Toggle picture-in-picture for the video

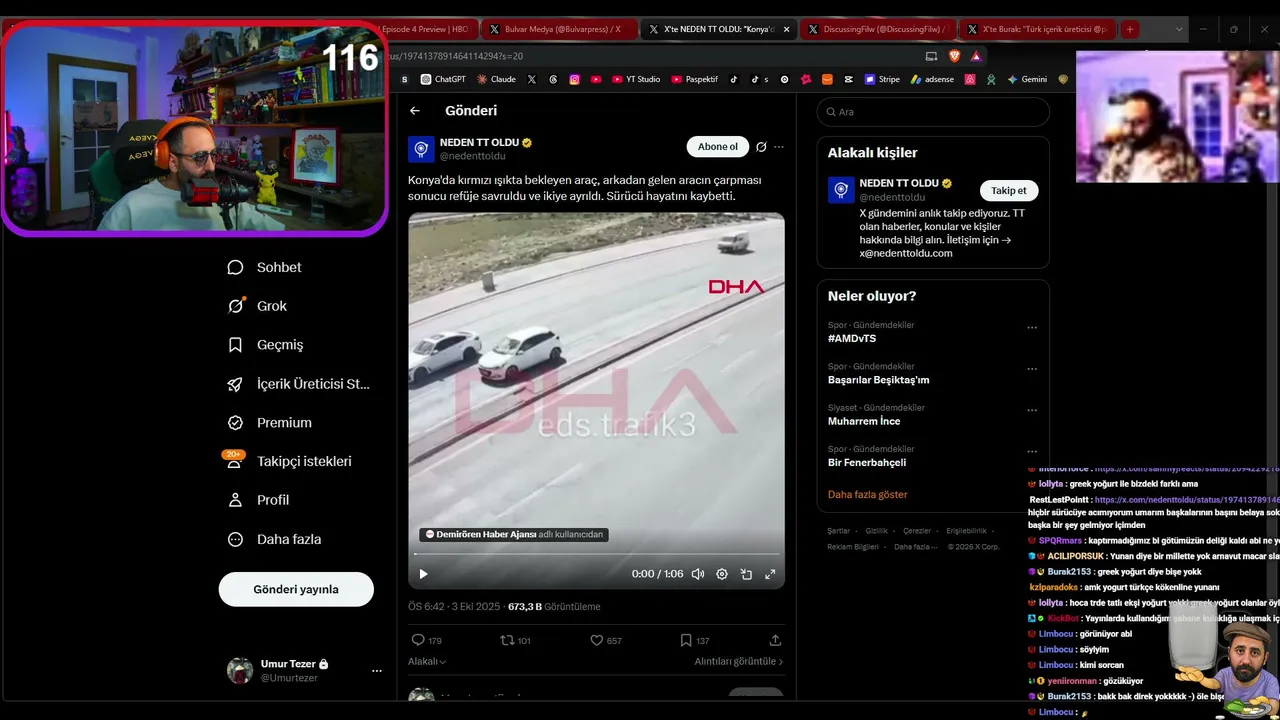[x=746, y=574]
